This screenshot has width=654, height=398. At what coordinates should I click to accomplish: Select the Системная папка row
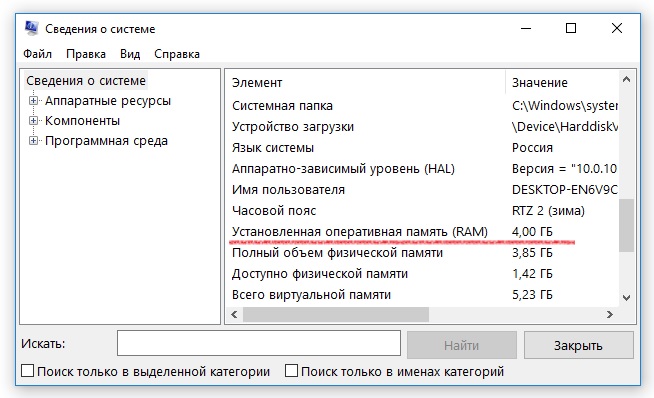[423, 106]
